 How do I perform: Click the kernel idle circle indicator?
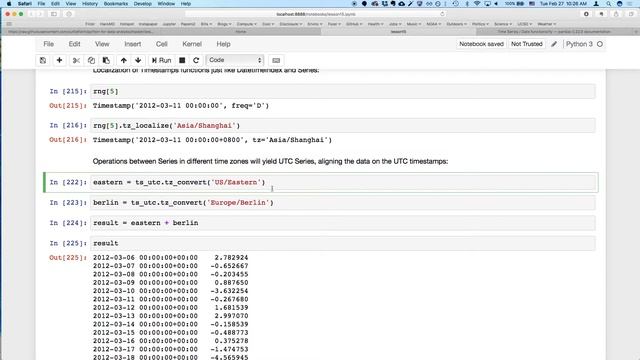600,44
